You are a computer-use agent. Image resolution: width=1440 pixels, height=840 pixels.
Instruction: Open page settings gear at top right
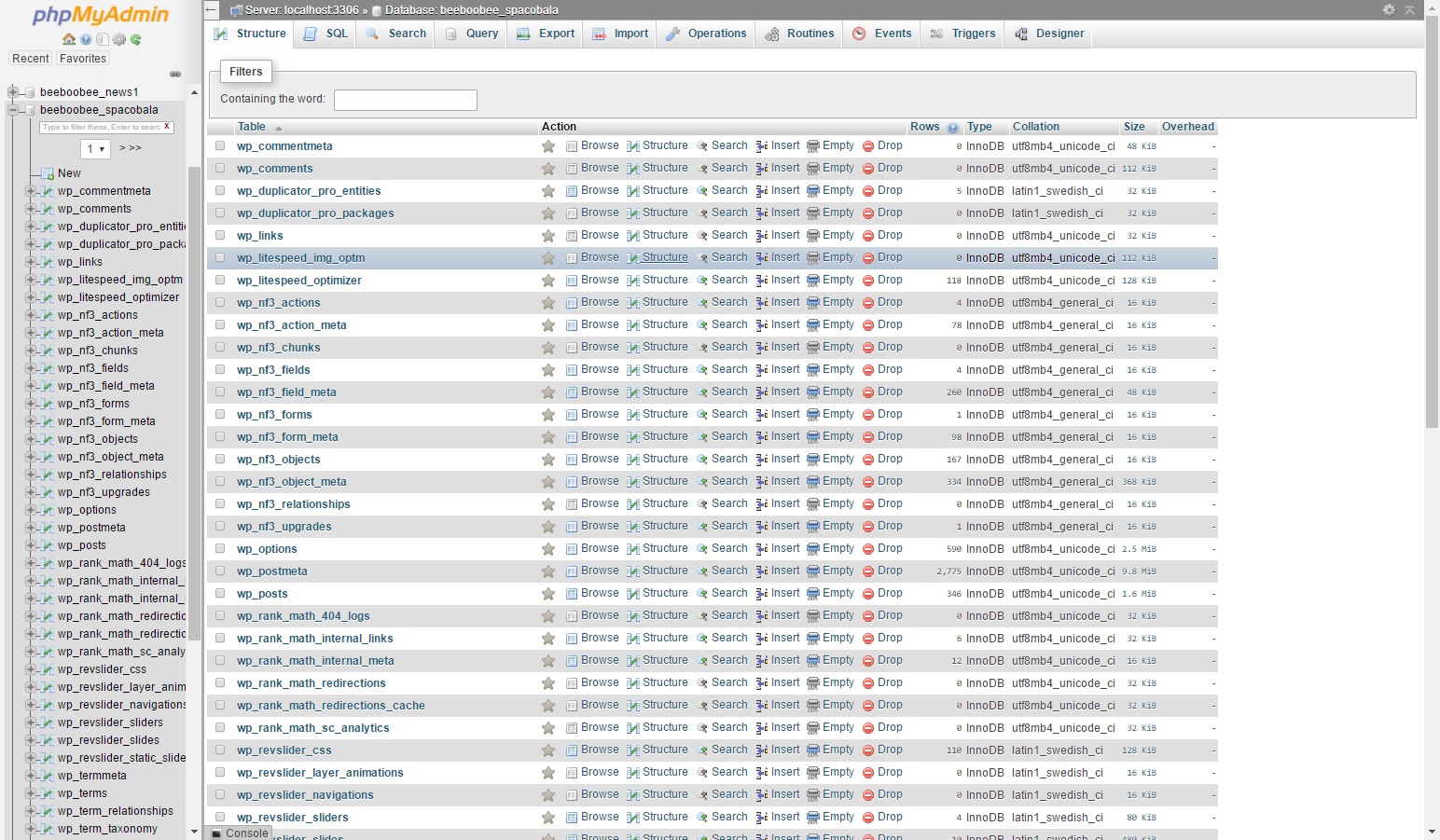1389,9
